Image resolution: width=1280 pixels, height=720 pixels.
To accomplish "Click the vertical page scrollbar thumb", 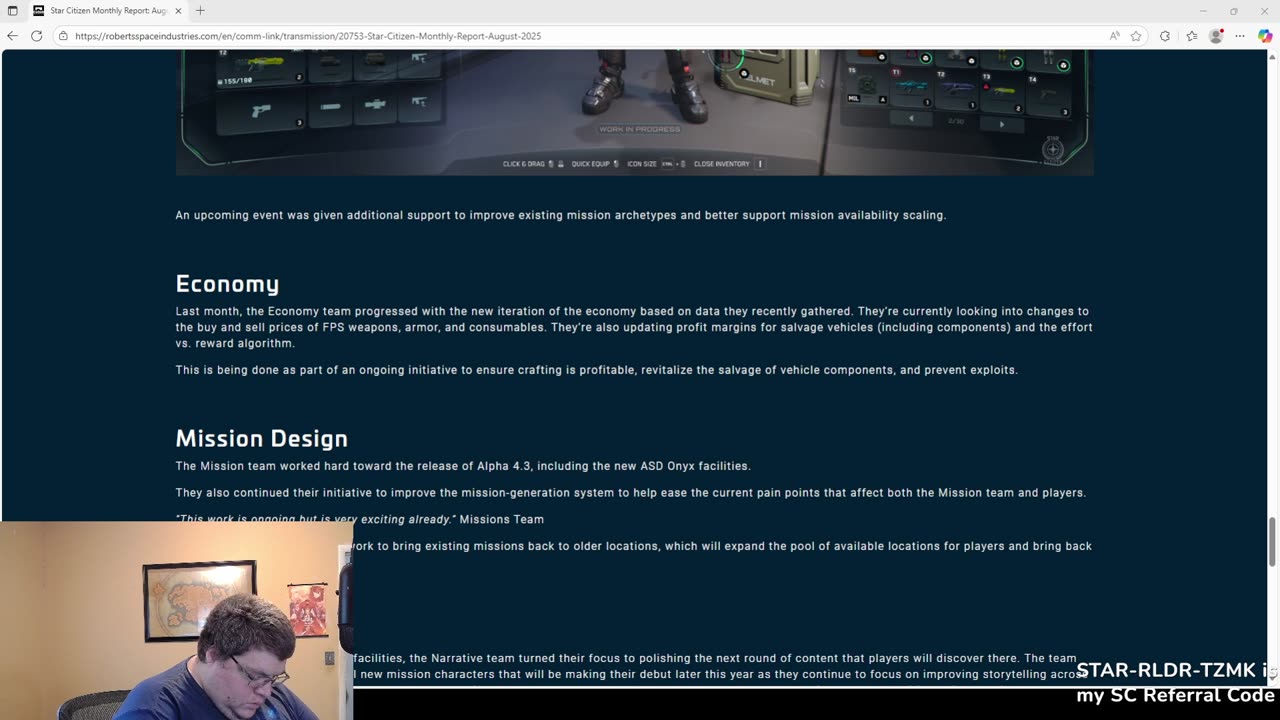I will click(x=1273, y=542).
